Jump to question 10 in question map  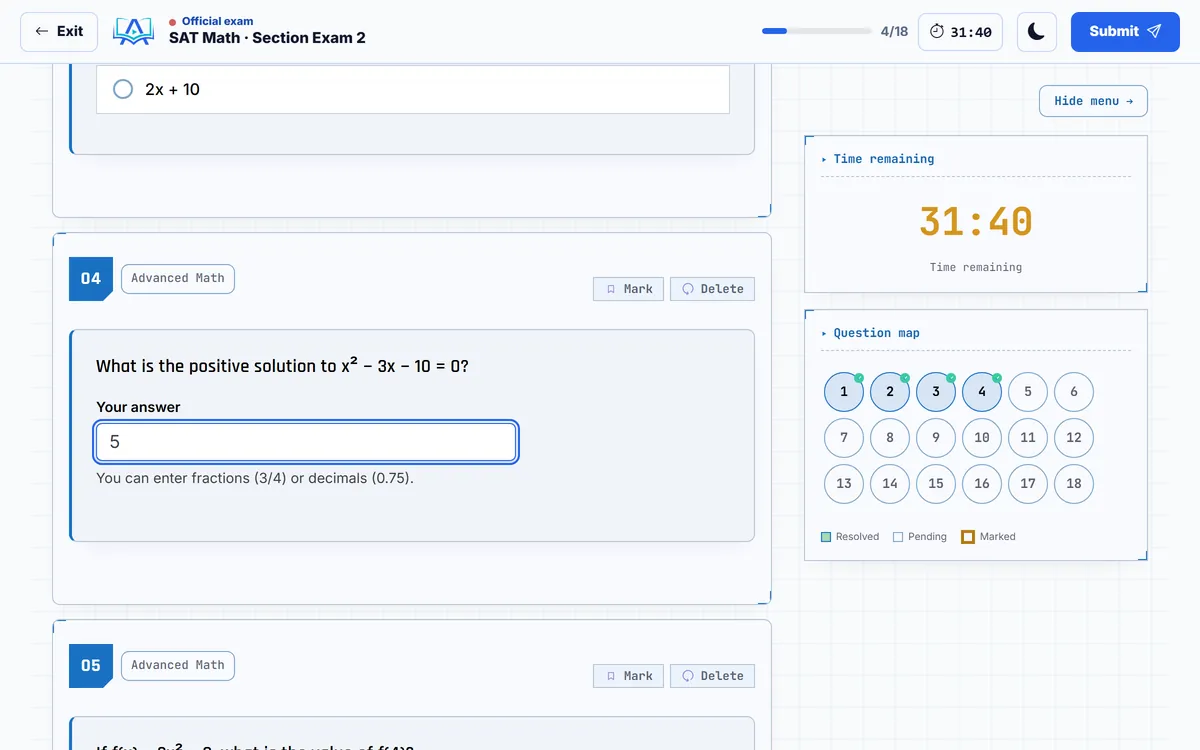[x=982, y=438]
